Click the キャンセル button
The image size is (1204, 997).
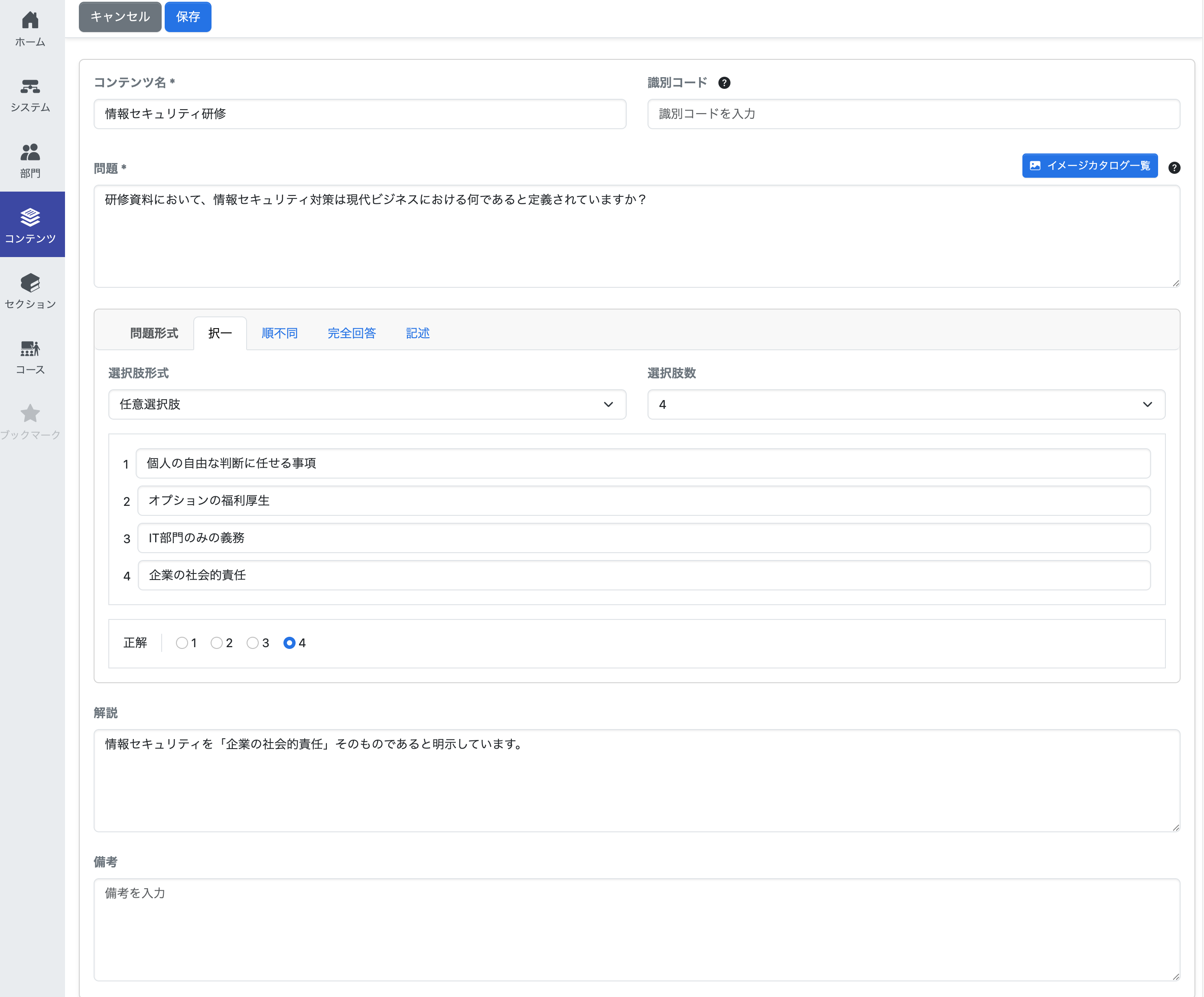coord(120,16)
